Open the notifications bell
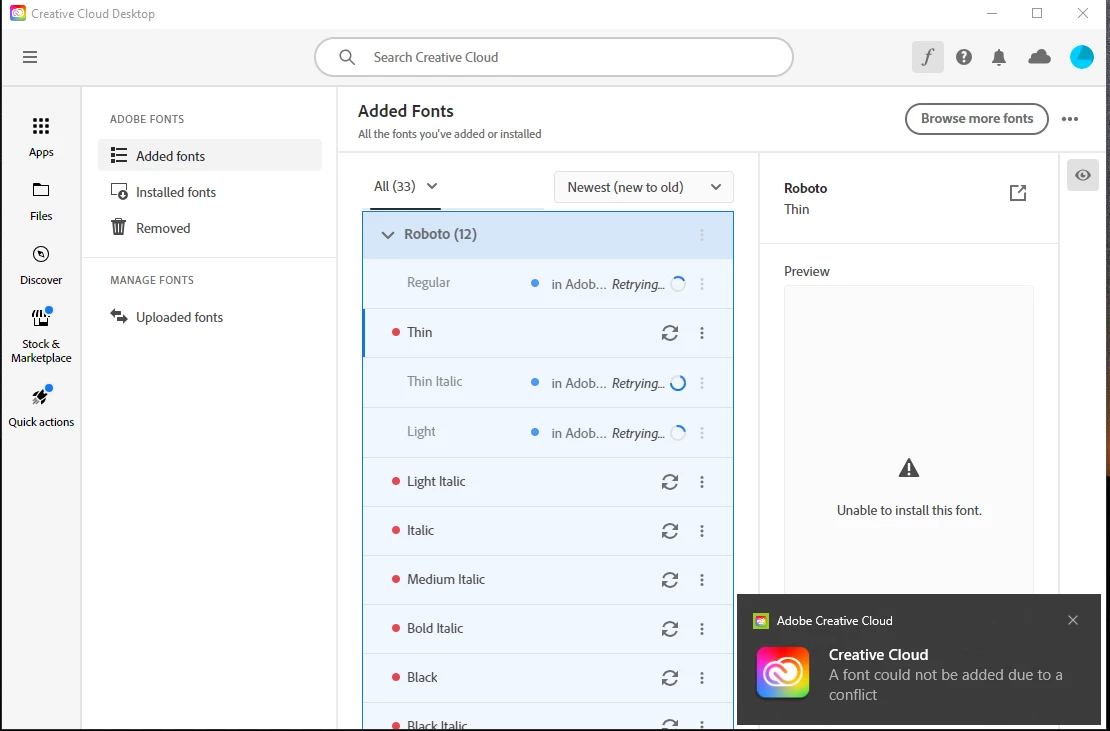 (999, 57)
